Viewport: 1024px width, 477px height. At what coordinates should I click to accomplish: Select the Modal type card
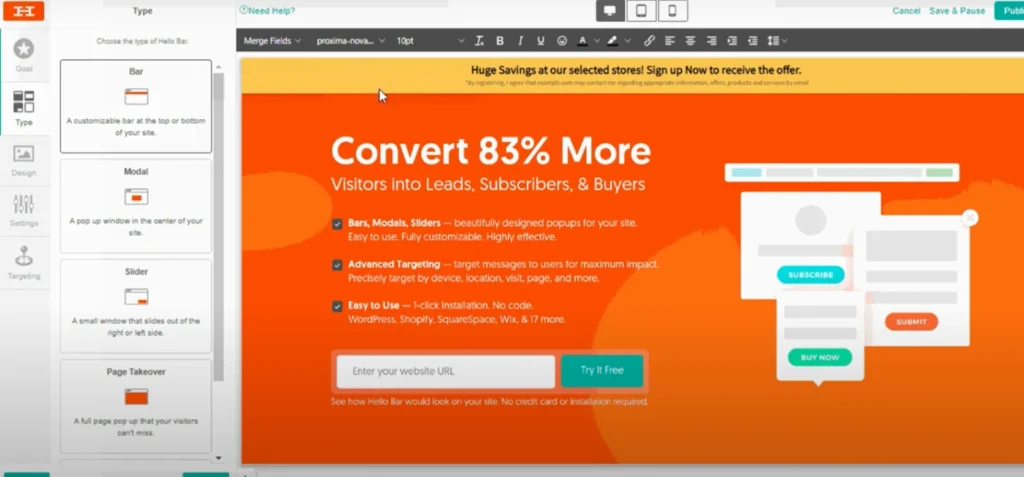136,206
